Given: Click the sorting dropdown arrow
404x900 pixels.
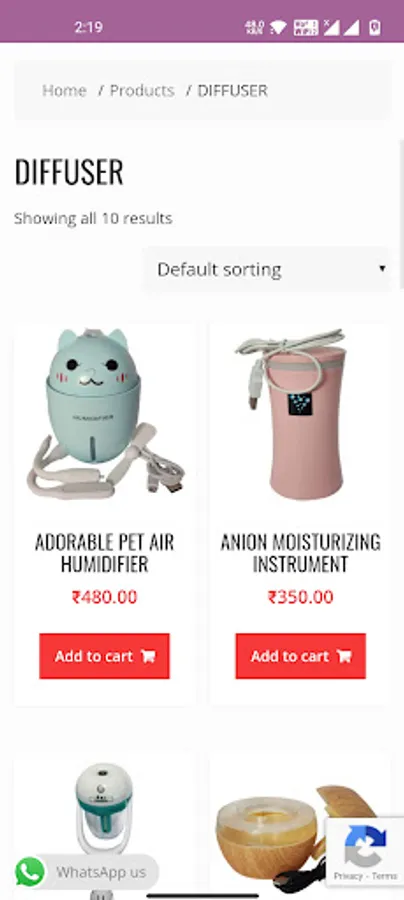Looking at the screenshot, I should tap(382, 269).
